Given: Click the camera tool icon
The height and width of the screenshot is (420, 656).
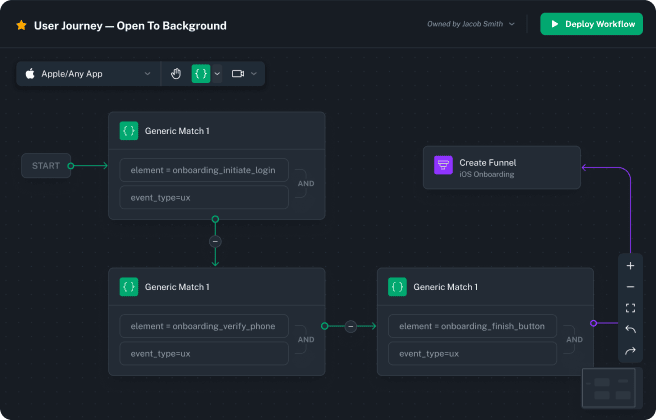Looking at the screenshot, I should [x=238, y=74].
